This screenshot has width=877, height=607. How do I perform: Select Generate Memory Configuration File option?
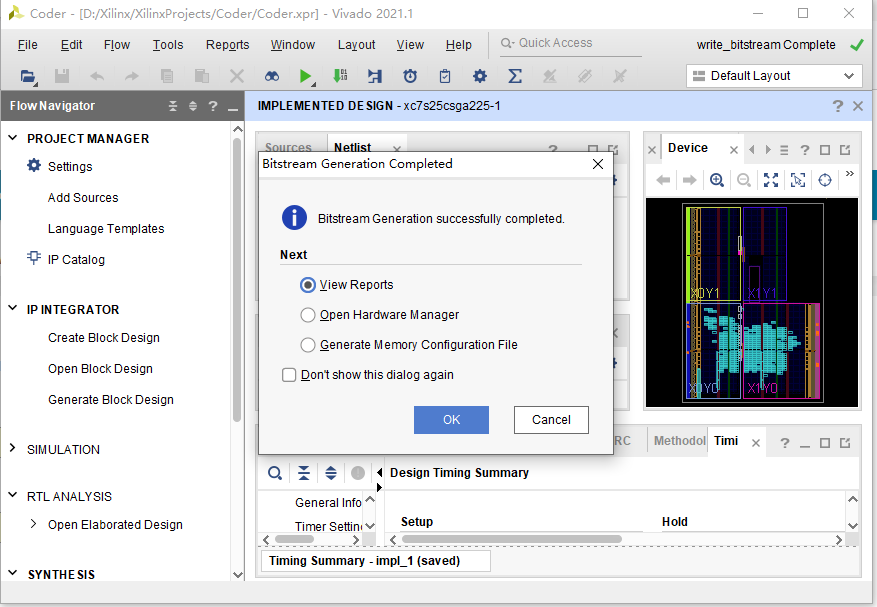pyautogui.click(x=308, y=345)
